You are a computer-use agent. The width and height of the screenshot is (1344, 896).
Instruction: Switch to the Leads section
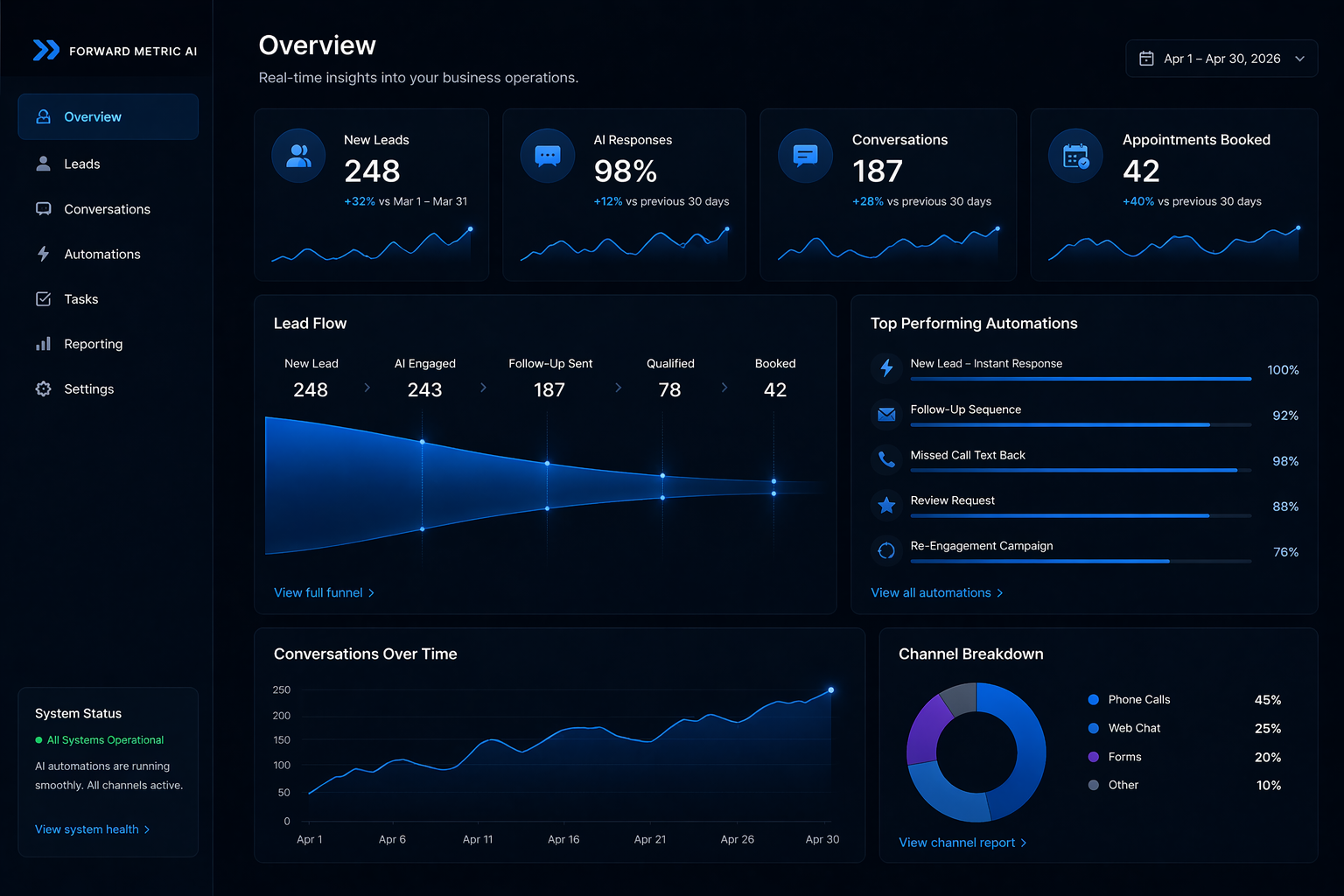[x=82, y=164]
